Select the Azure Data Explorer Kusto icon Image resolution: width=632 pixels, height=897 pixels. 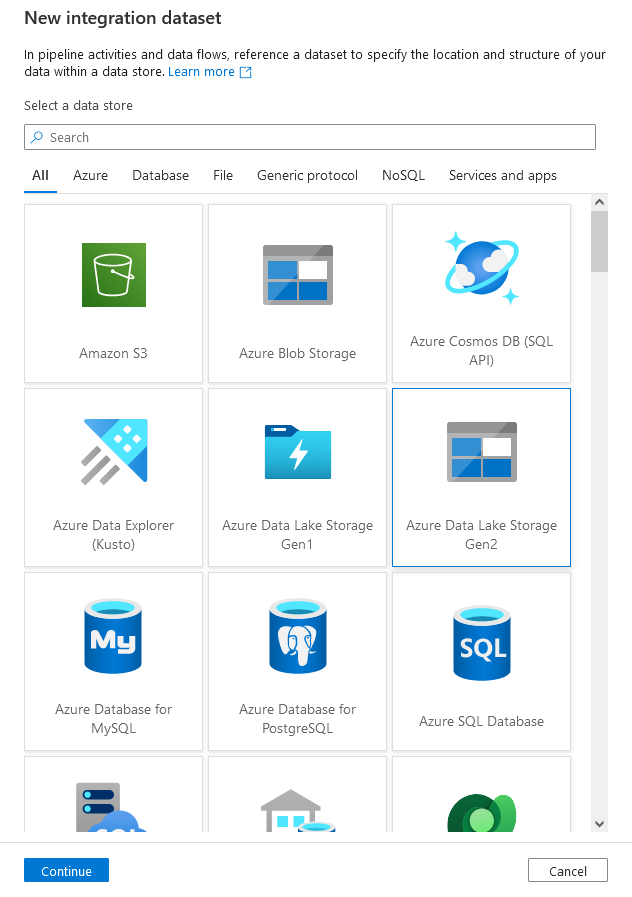click(x=114, y=452)
